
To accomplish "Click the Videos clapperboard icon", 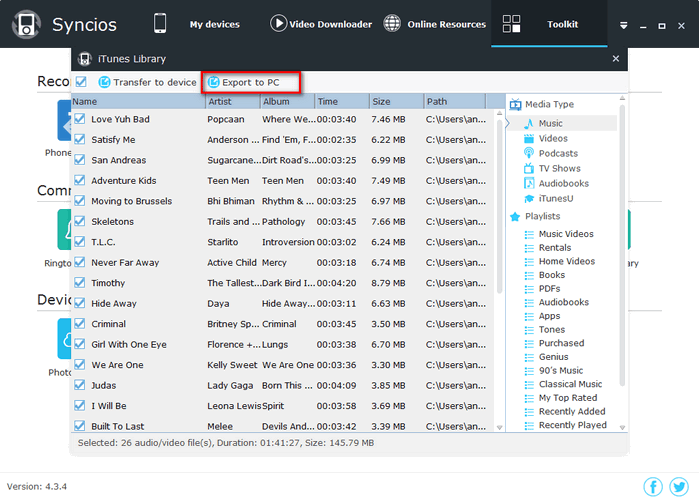I will point(529,139).
